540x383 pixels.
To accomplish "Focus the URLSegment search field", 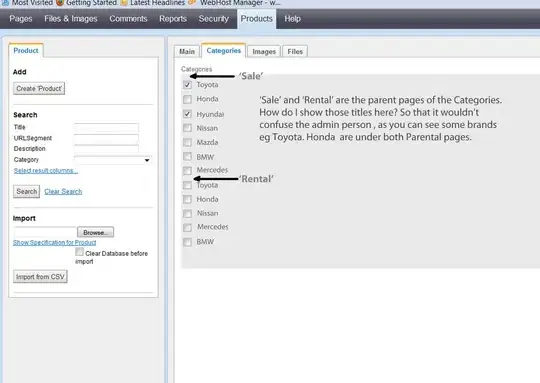I will tap(106, 138).
